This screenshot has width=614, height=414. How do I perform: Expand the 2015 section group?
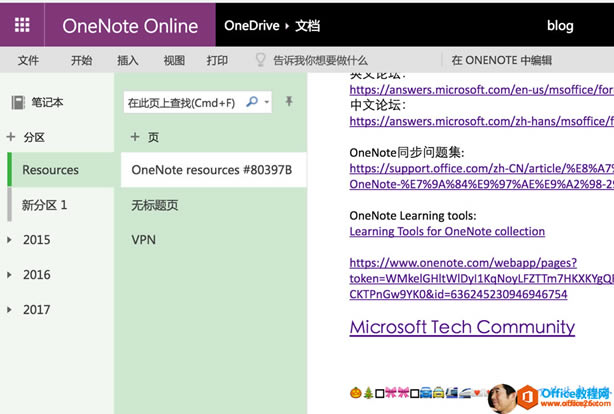click(x=9, y=240)
